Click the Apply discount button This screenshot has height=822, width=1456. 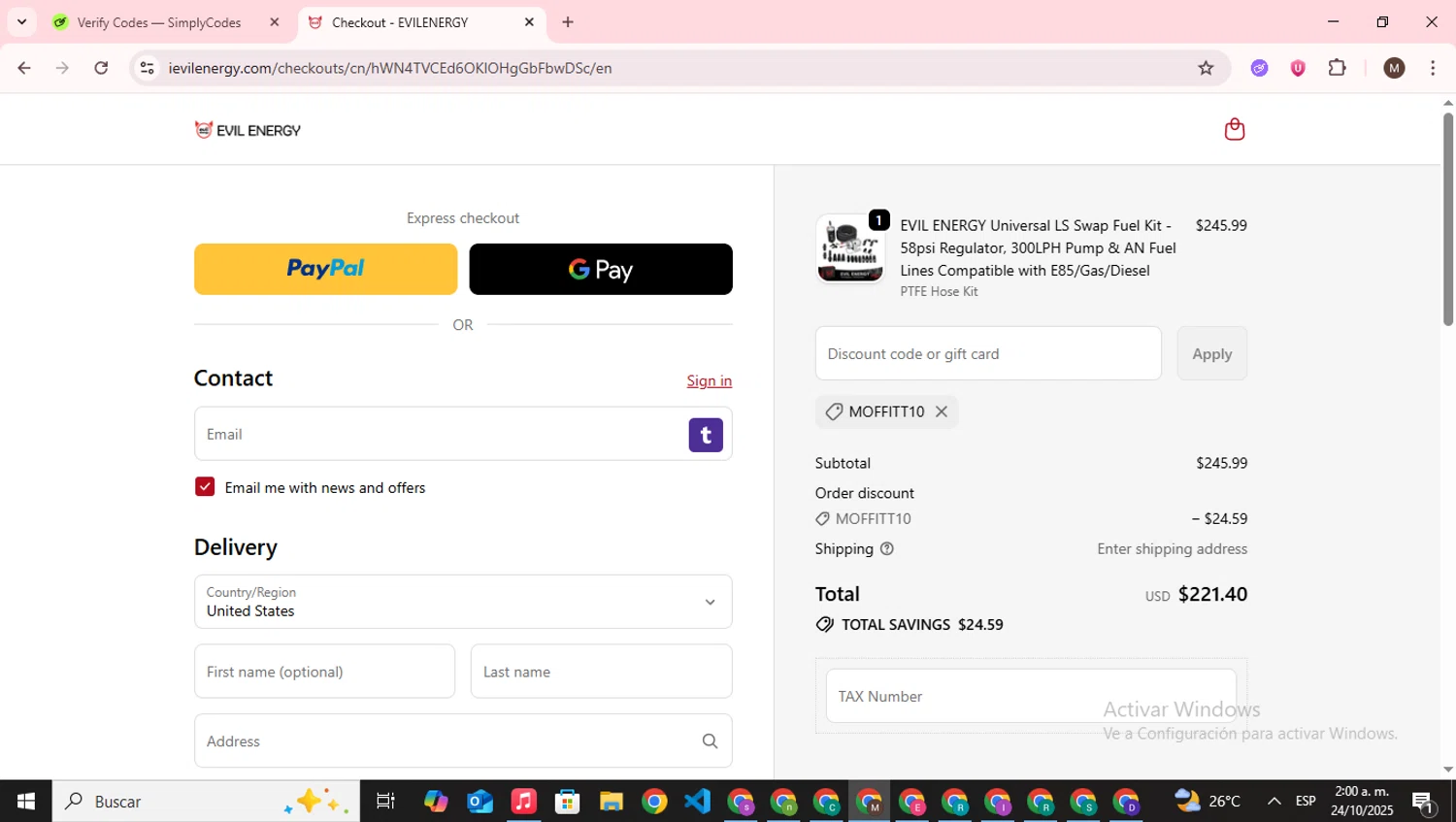pos(1212,354)
